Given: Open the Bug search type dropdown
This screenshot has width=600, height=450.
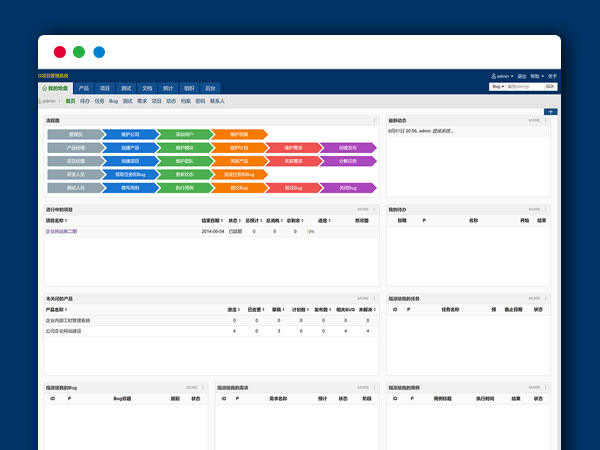Looking at the screenshot, I should click(497, 87).
